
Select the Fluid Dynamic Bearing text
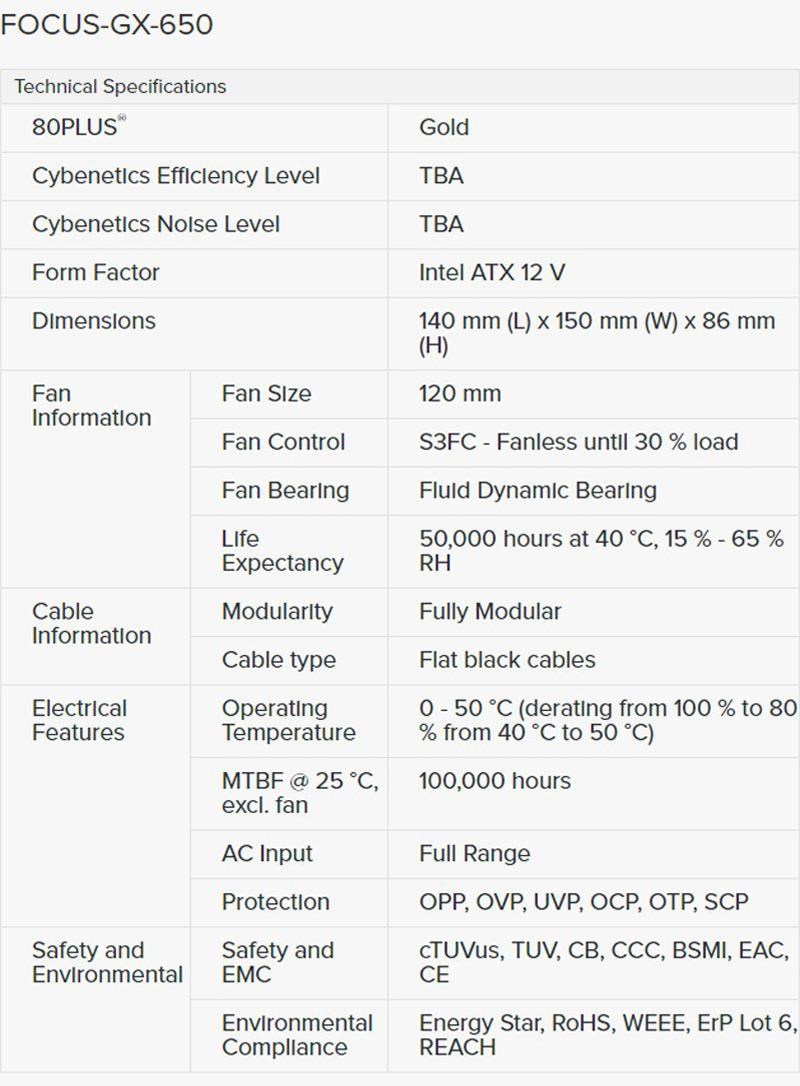(538, 491)
